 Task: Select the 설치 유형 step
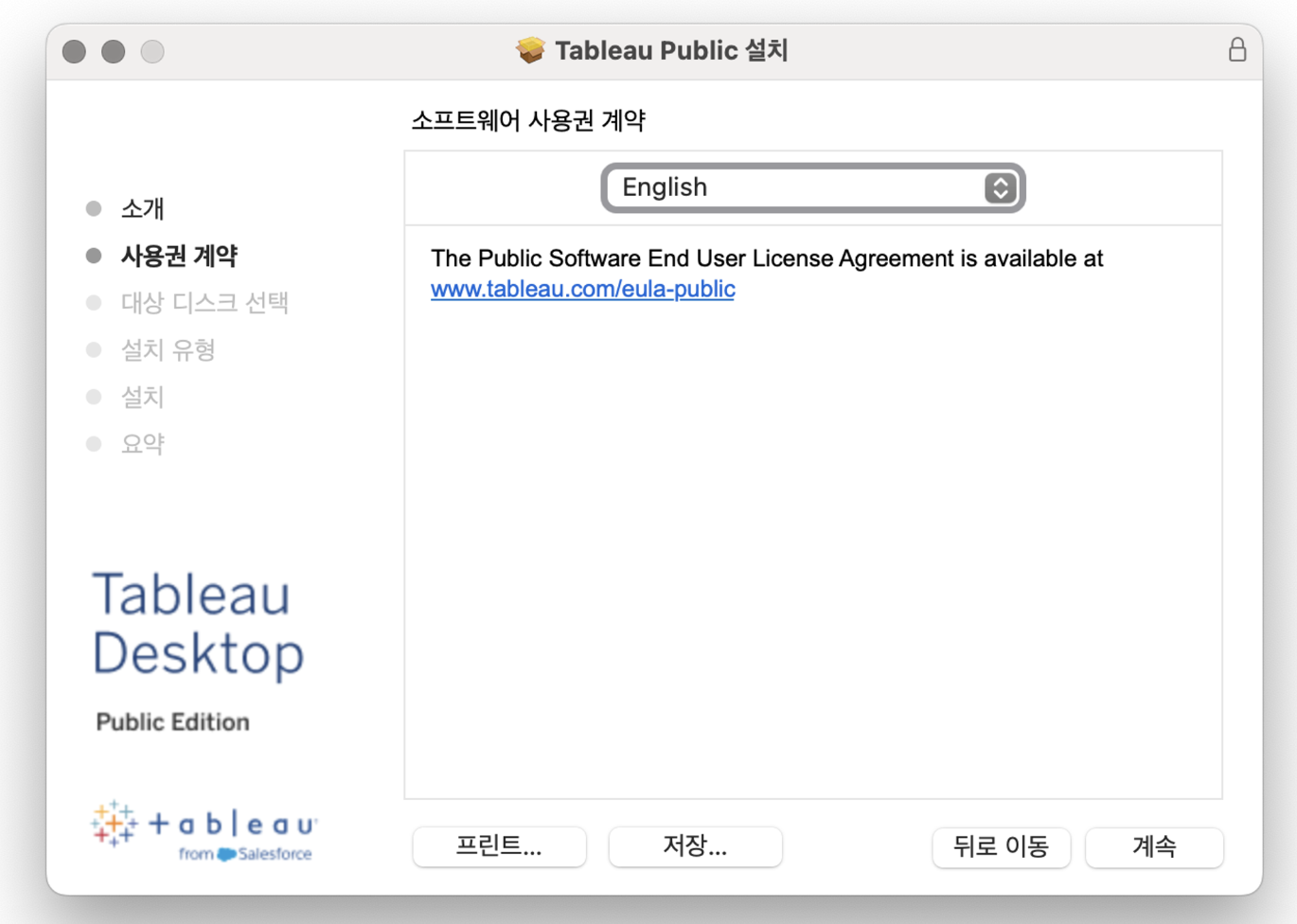tap(168, 350)
